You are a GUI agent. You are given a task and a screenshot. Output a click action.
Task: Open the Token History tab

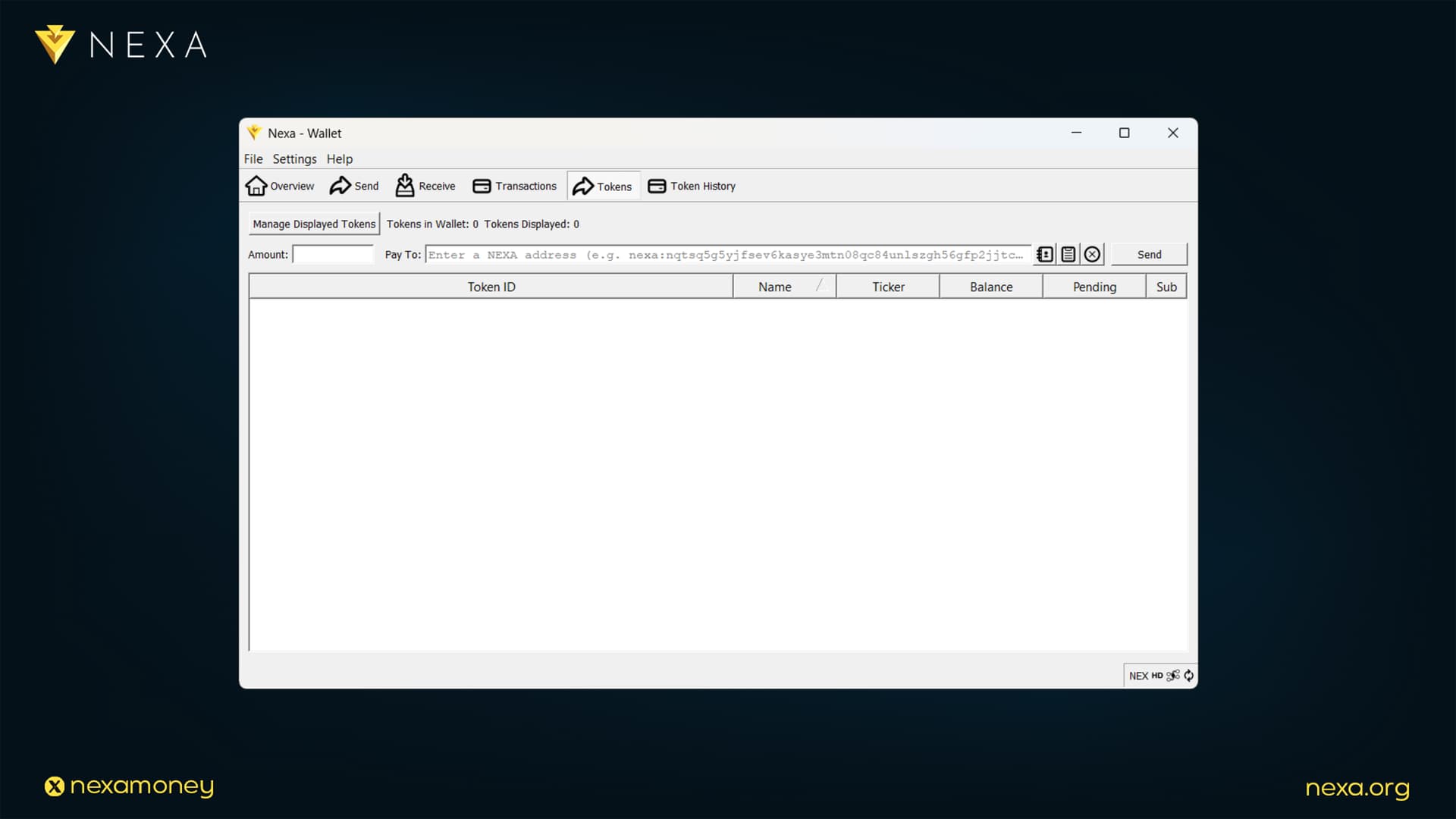coord(692,186)
